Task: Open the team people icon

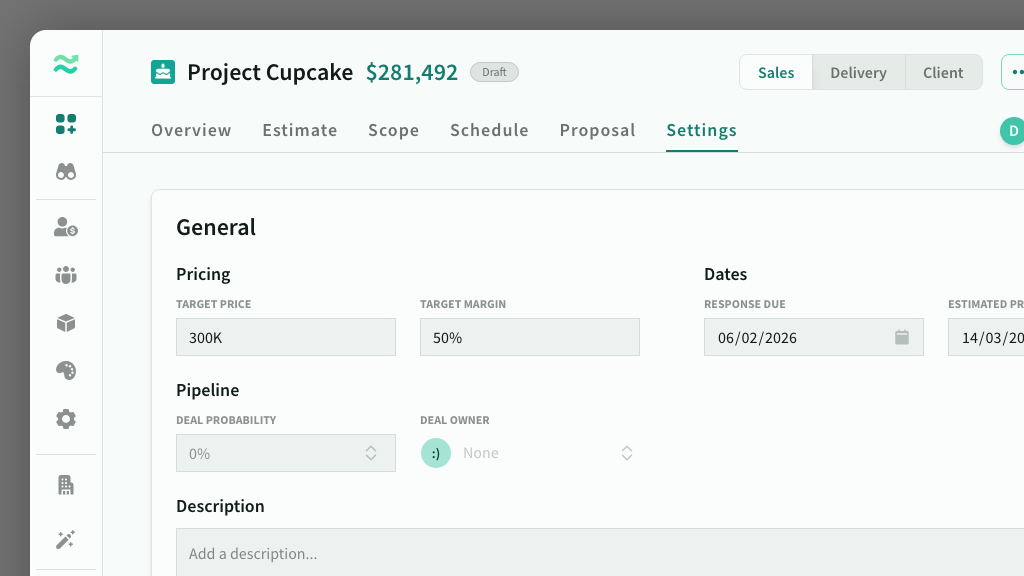Action: 66,275
